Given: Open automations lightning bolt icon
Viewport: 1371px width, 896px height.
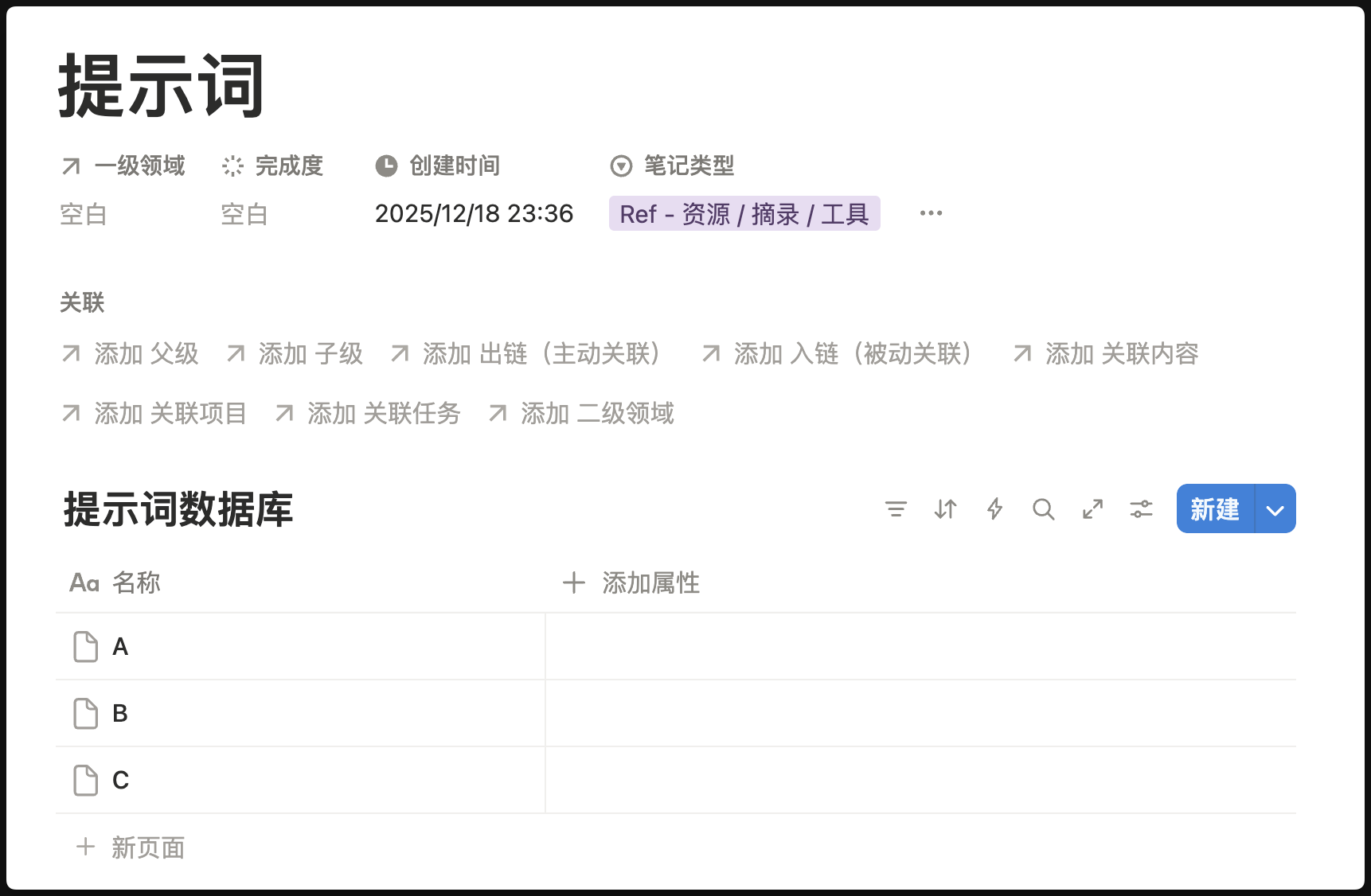Looking at the screenshot, I should (x=994, y=509).
